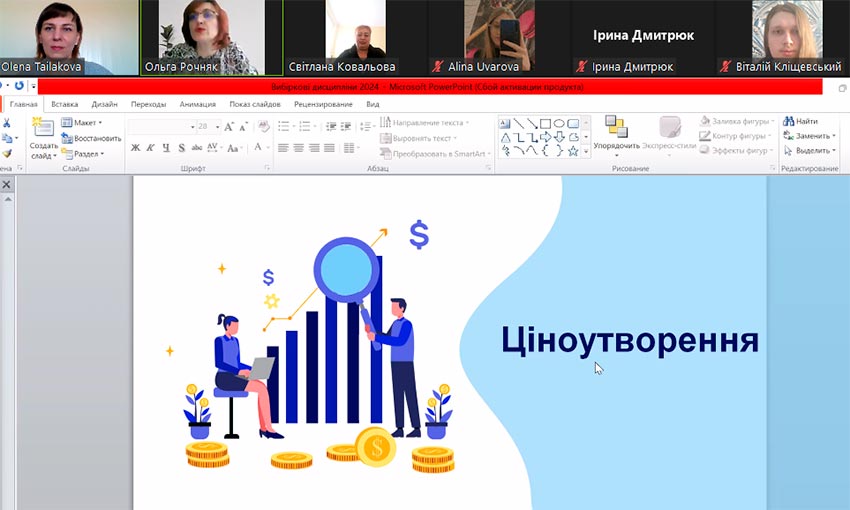The width and height of the screenshot is (850, 510).
Task: Click the redo arrow in quick access toolbar
Action: [19, 86]
